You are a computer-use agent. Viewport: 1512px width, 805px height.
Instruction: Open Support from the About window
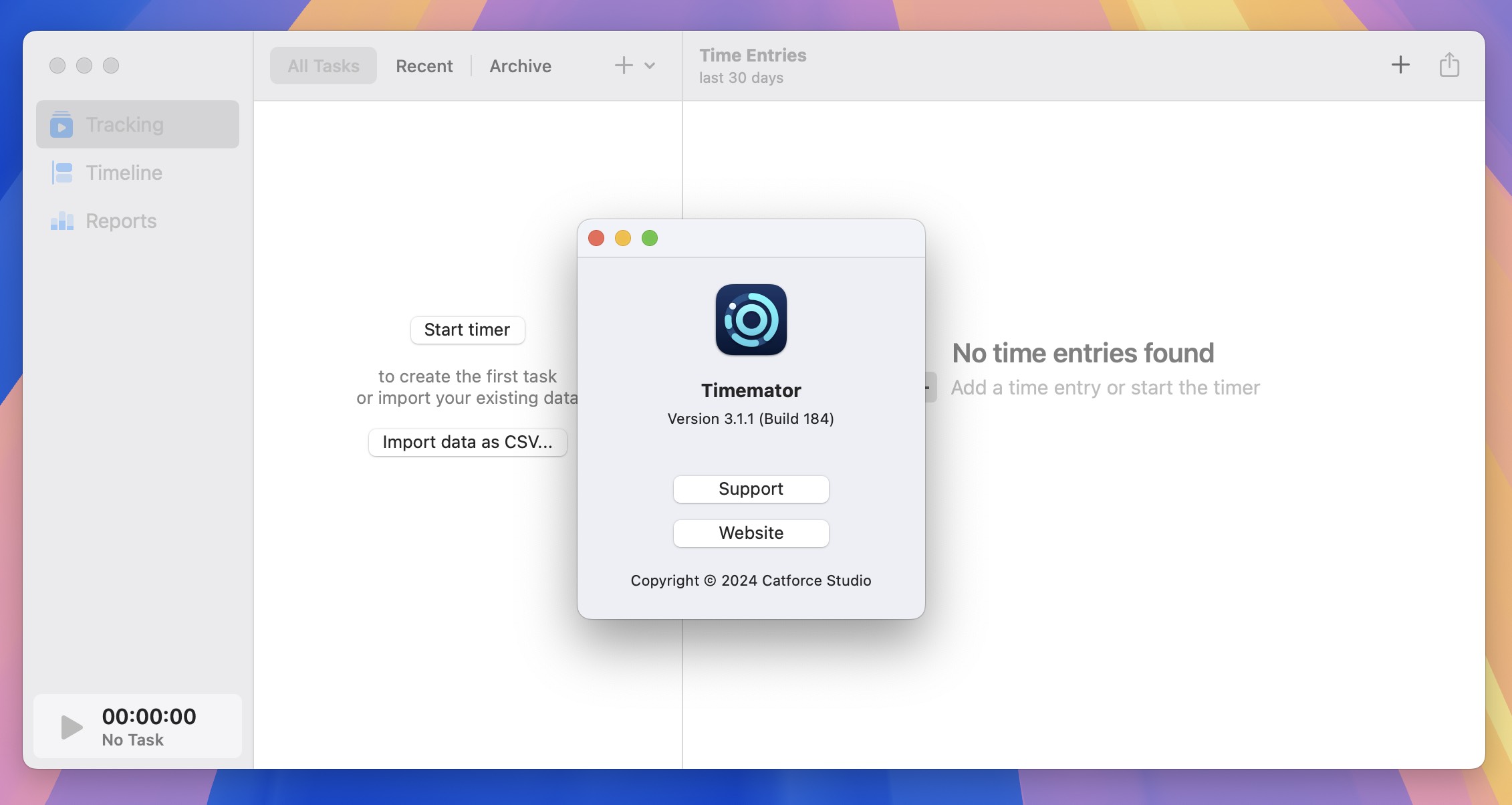751,489
